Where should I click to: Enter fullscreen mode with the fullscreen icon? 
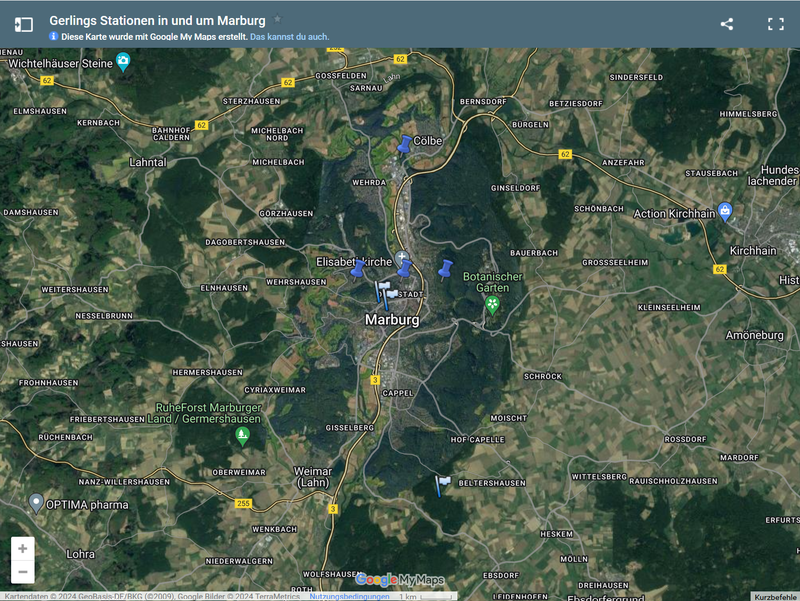(x=776, y=24)
